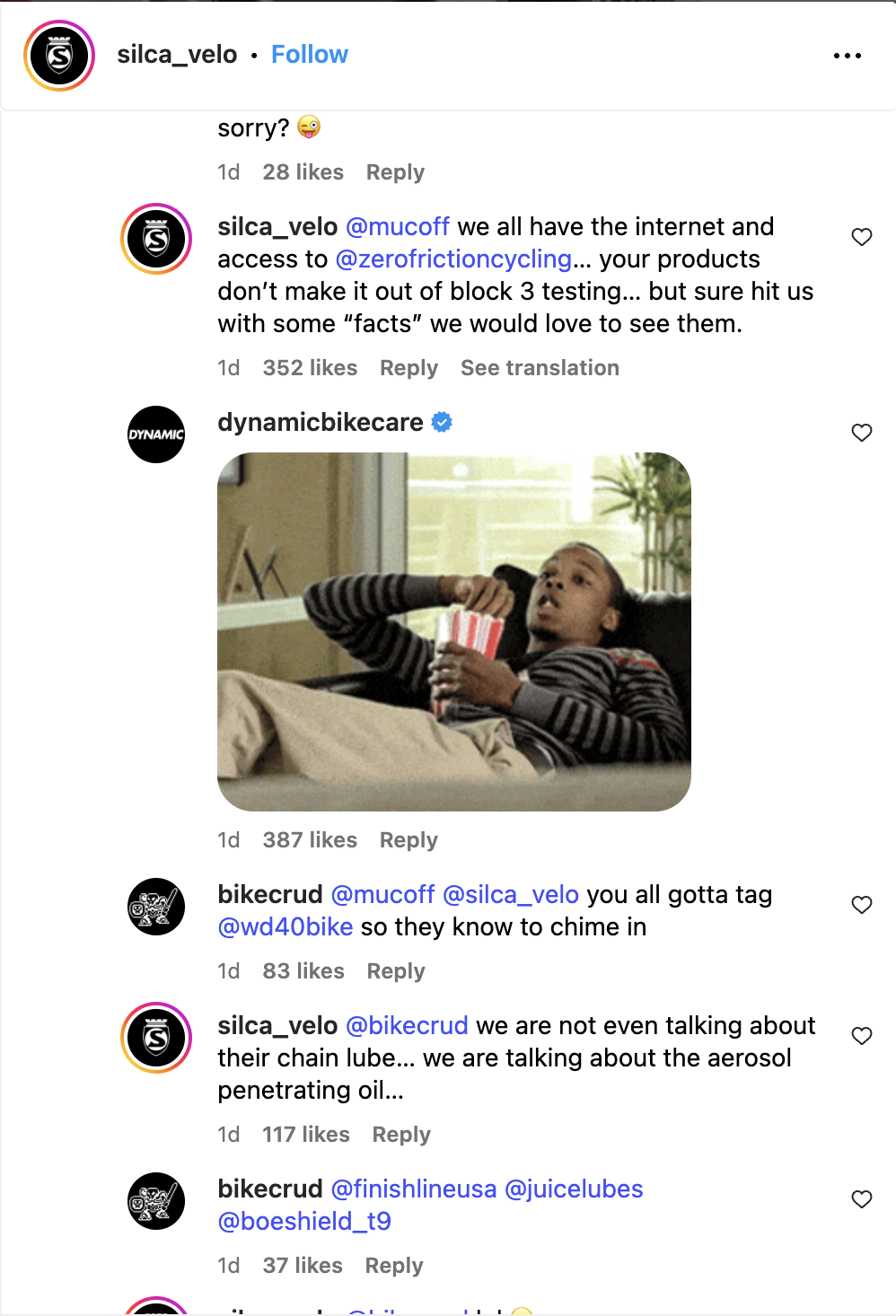Click the dynamicbikecare verified badge
Image resolution: width=896 pixels, height=1316 pixels.
click(442, 422)
